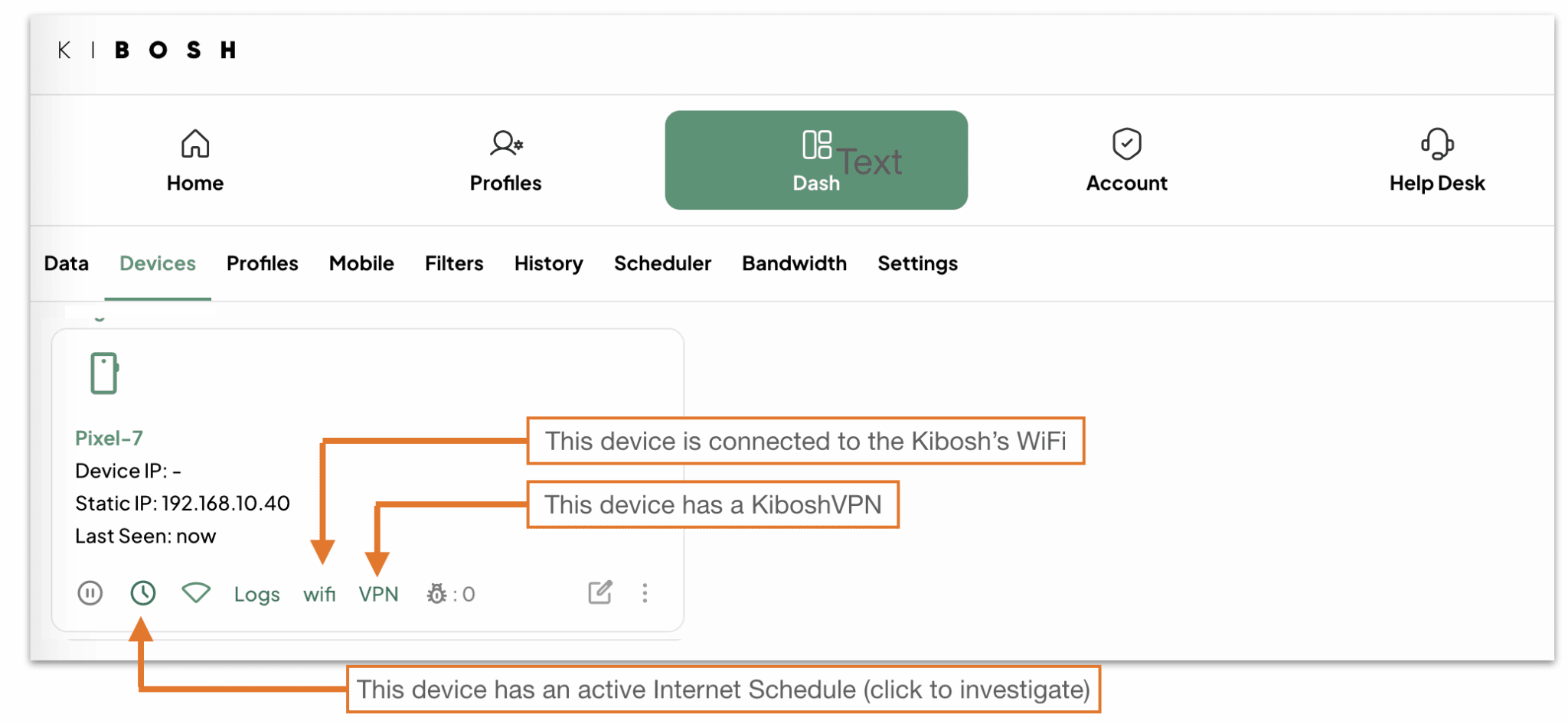Check WiFi signal strength icon on Pixel-7

tap(195, 592)
